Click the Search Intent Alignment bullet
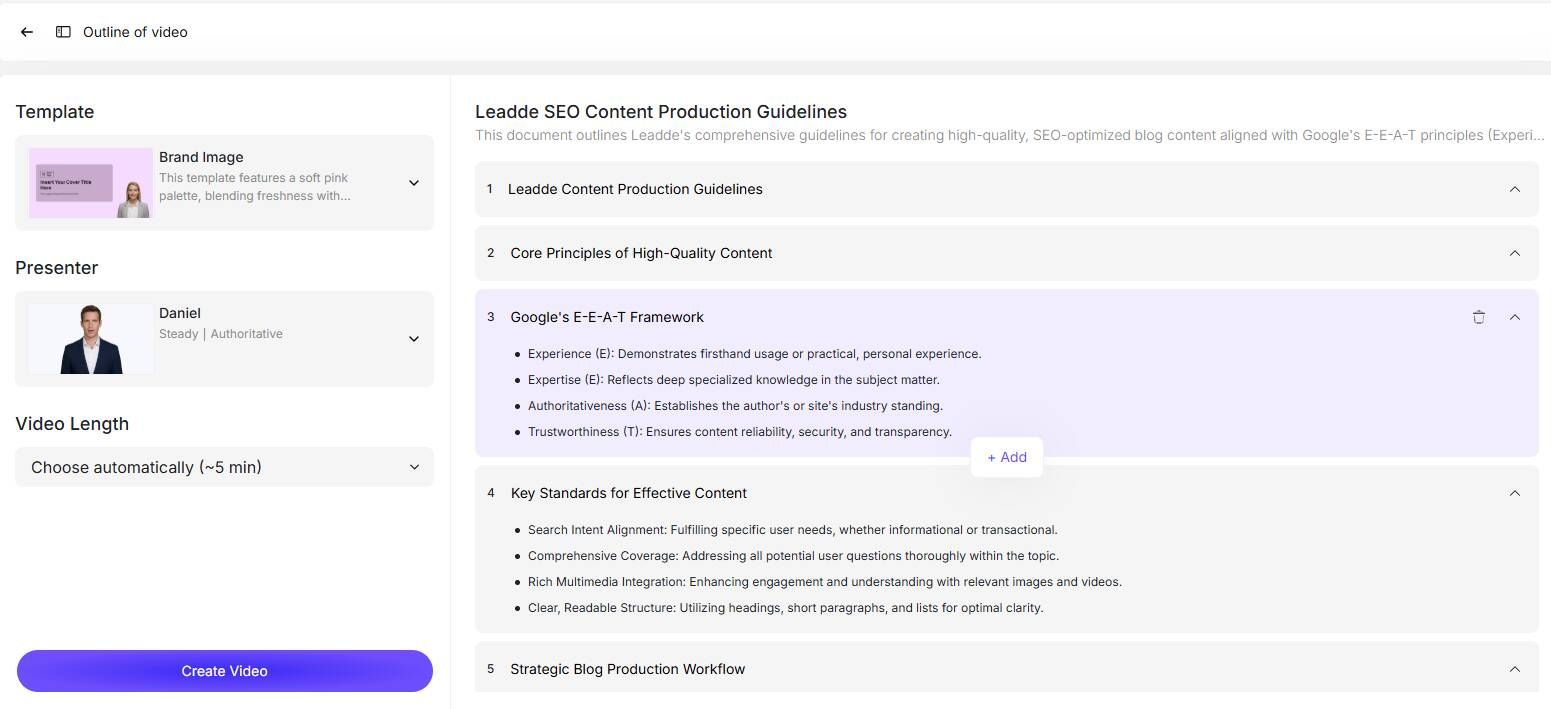This screenshot has height=709, width=1551. [x=792, y=530]
